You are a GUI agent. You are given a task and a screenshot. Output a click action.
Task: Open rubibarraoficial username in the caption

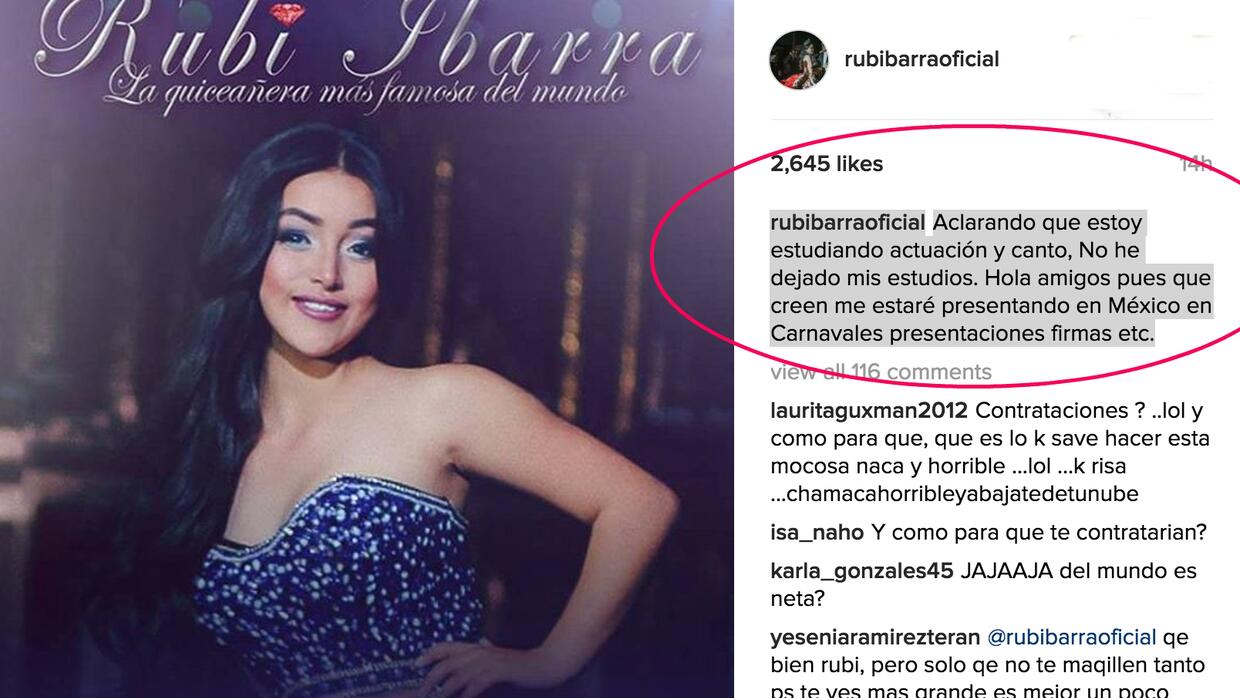click(x=848, y=222)
